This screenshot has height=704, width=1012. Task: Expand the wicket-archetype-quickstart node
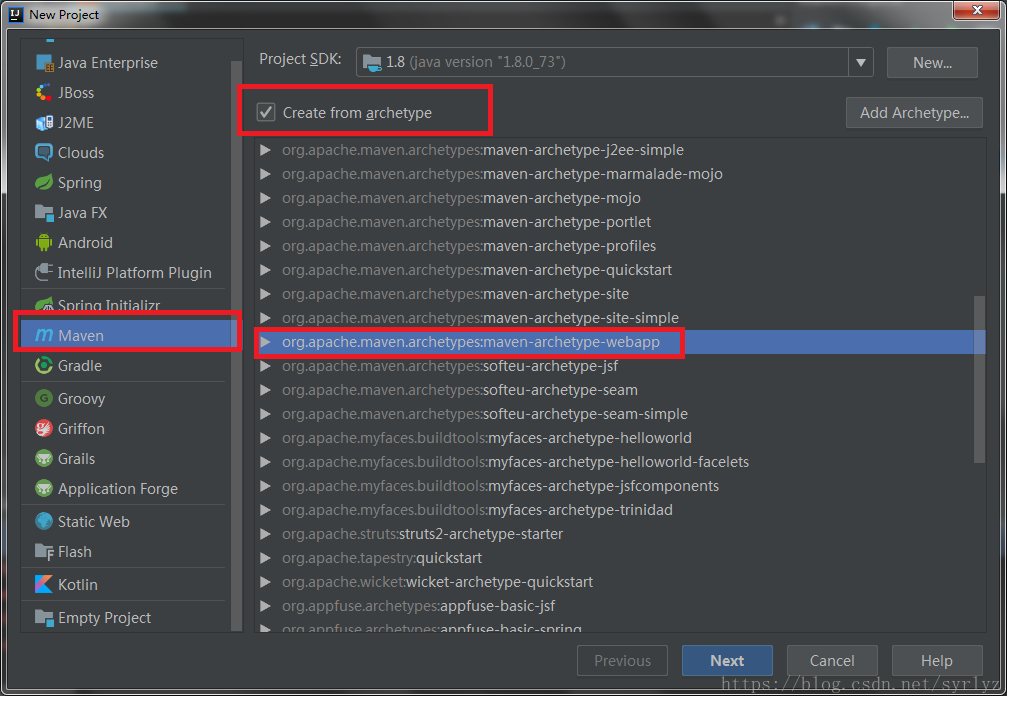point(265,583)
